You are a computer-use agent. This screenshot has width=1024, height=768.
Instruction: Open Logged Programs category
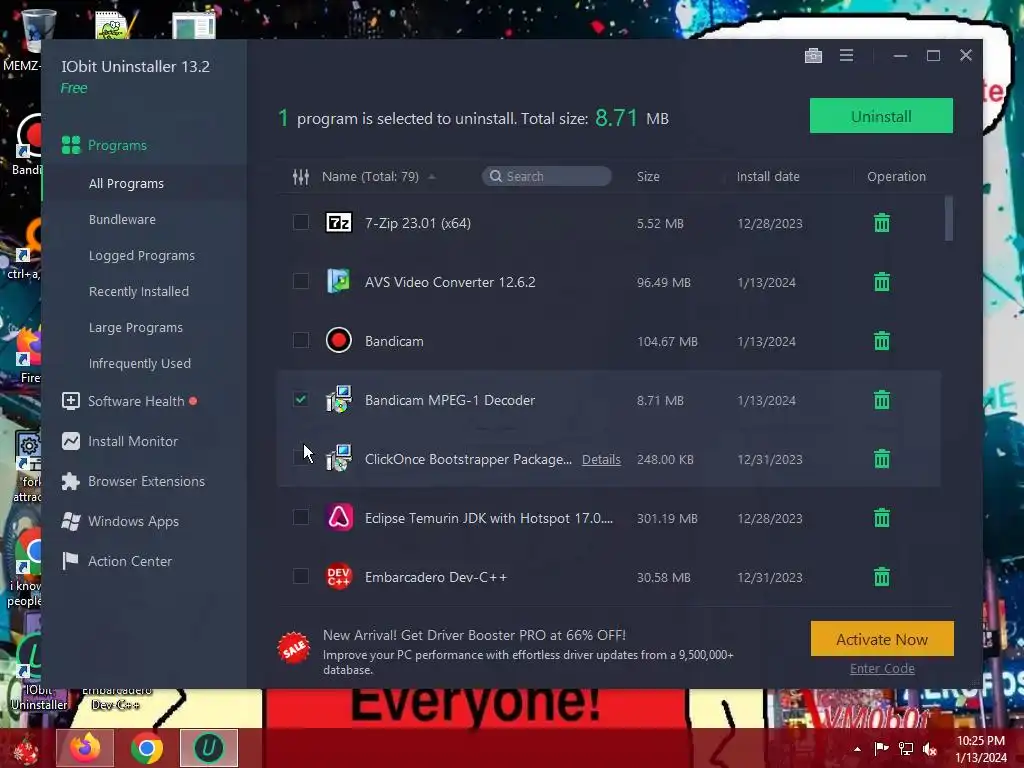(x=142, y=255)
